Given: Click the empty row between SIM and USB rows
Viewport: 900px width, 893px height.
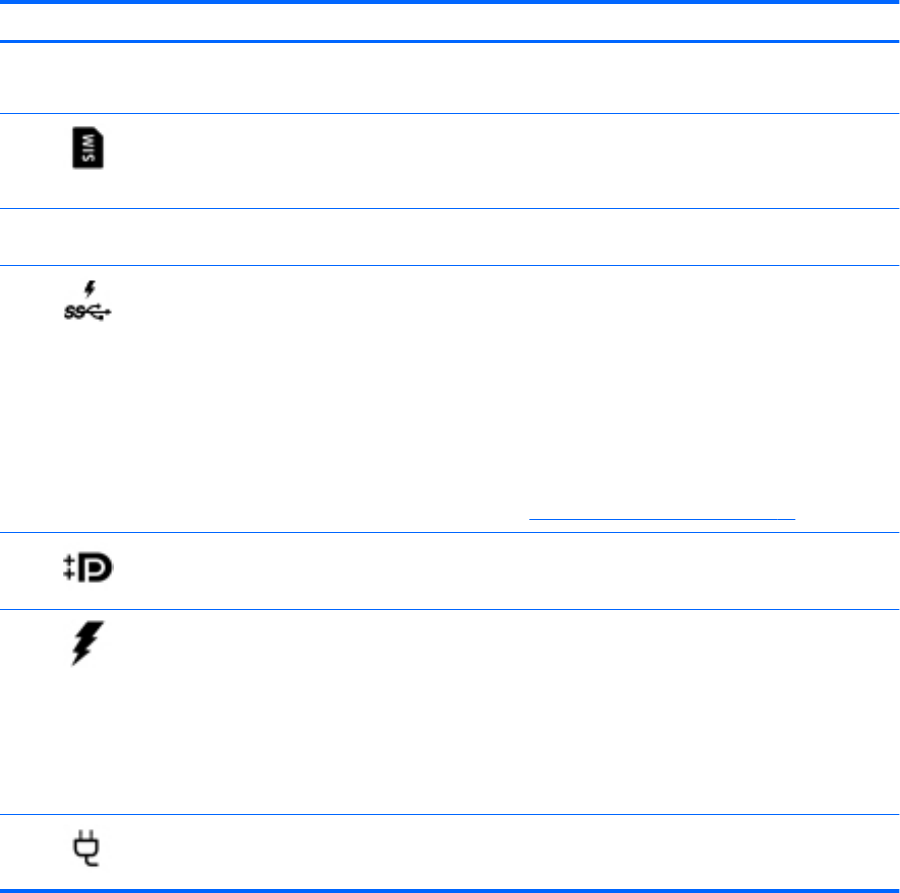Looking at the screenshot, I should (x=450, y=236).
